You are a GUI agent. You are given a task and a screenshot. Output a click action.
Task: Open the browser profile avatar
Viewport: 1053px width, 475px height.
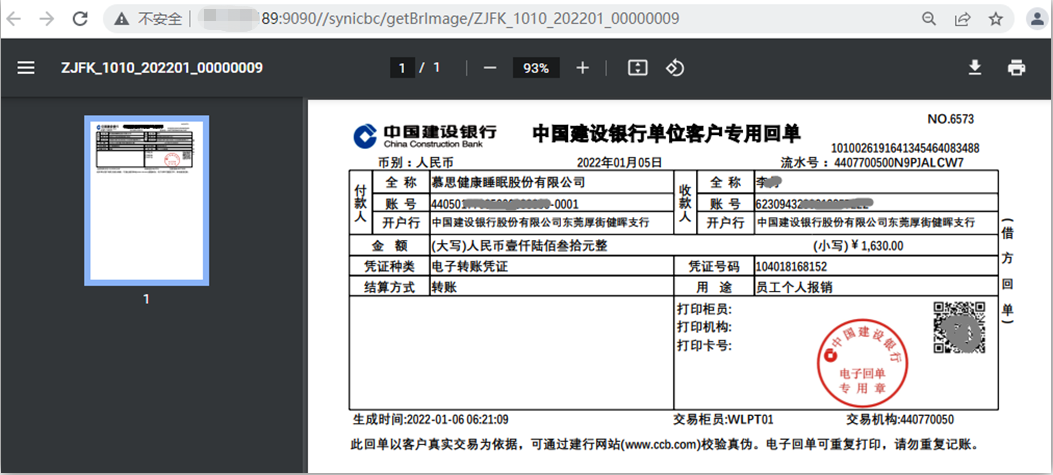(x=1038, y=19)
